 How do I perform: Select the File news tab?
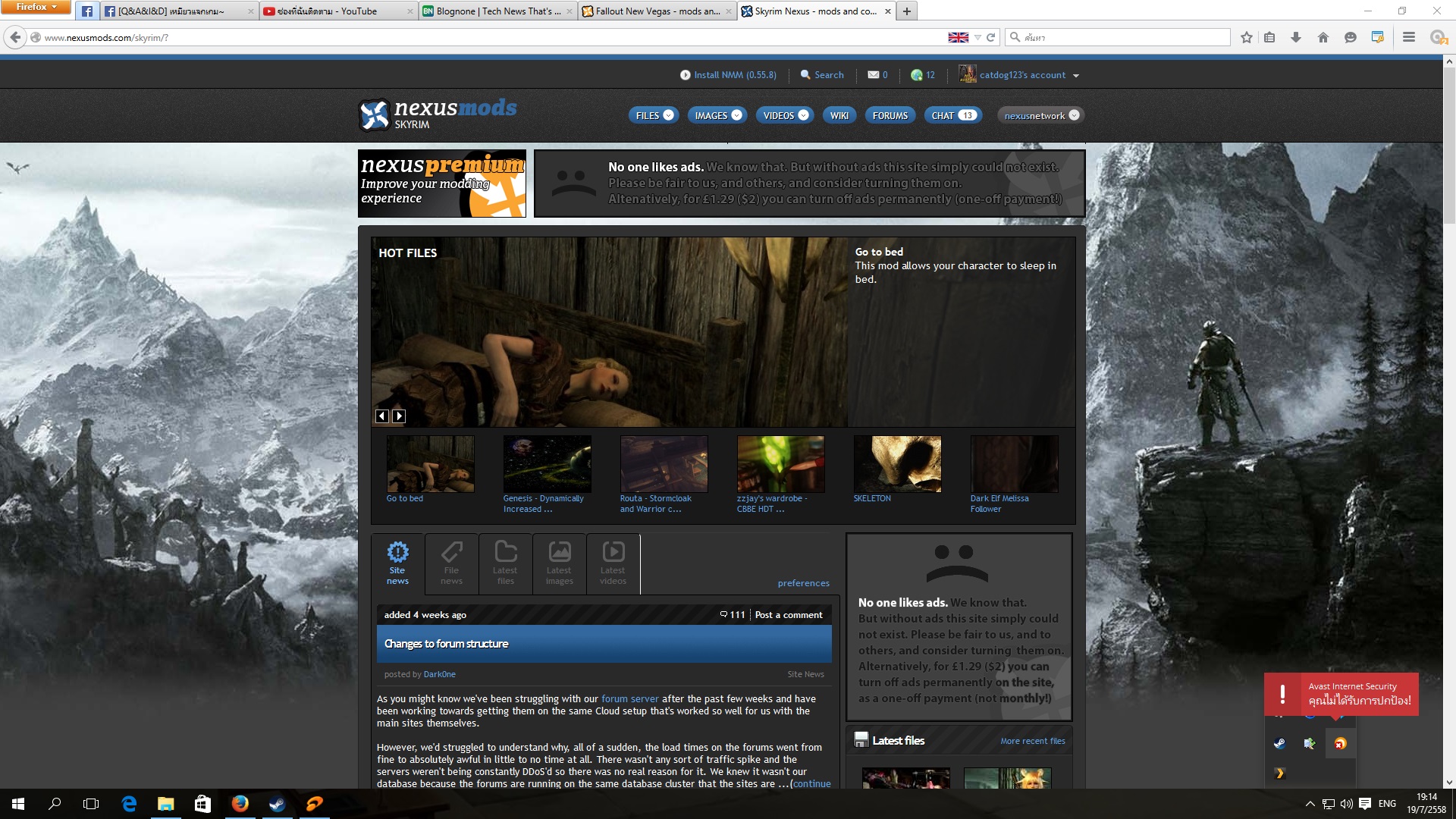[x=451, y=563]
